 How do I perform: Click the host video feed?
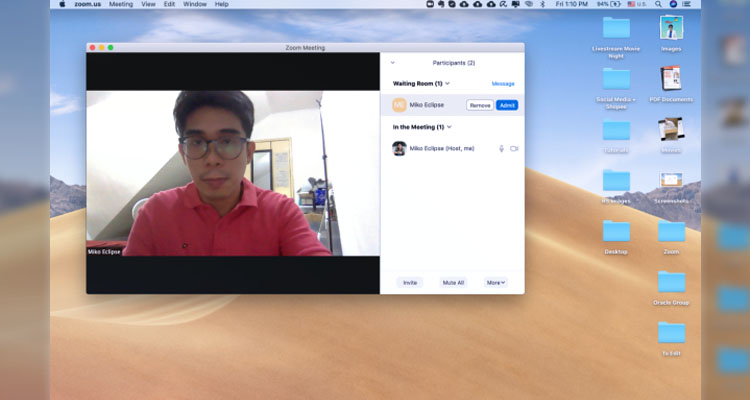[233, 173]
